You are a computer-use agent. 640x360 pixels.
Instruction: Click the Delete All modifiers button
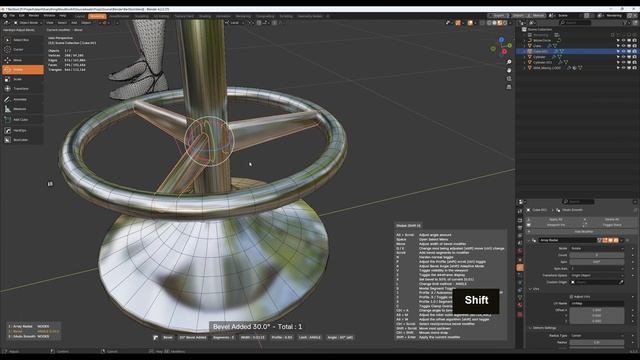tap(611, 220)
